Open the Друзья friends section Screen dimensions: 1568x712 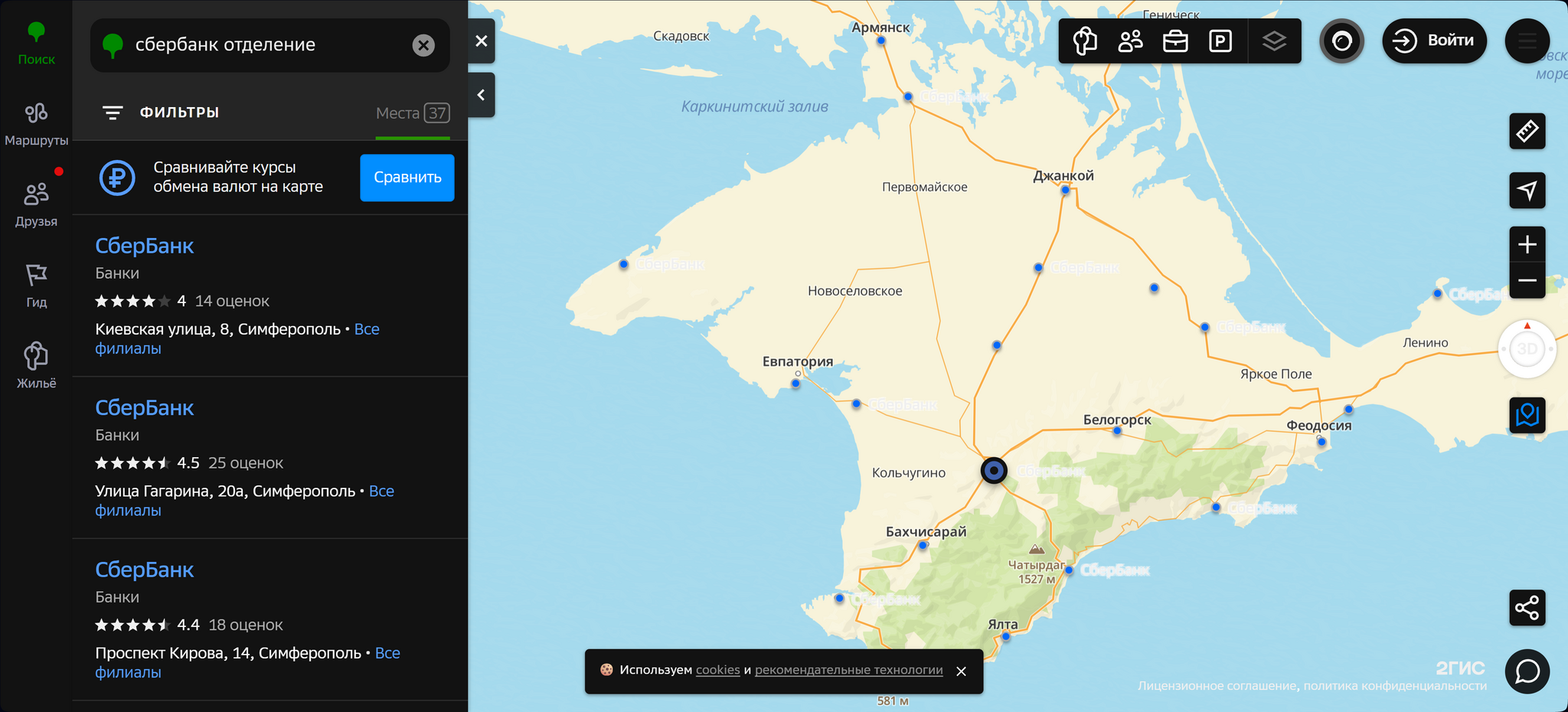click(x=36, y=204)
